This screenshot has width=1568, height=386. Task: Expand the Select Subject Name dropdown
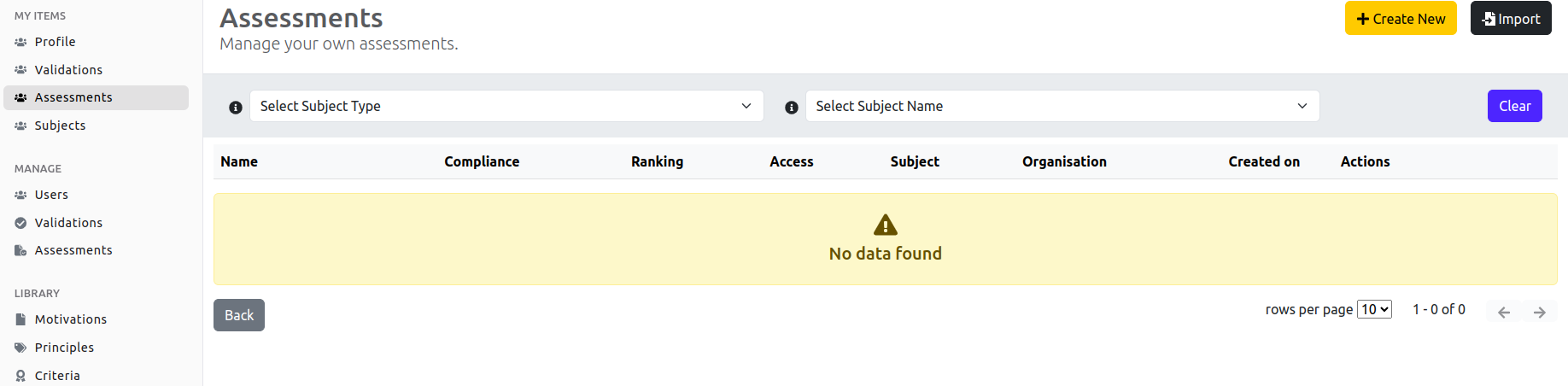(1062, 106)
